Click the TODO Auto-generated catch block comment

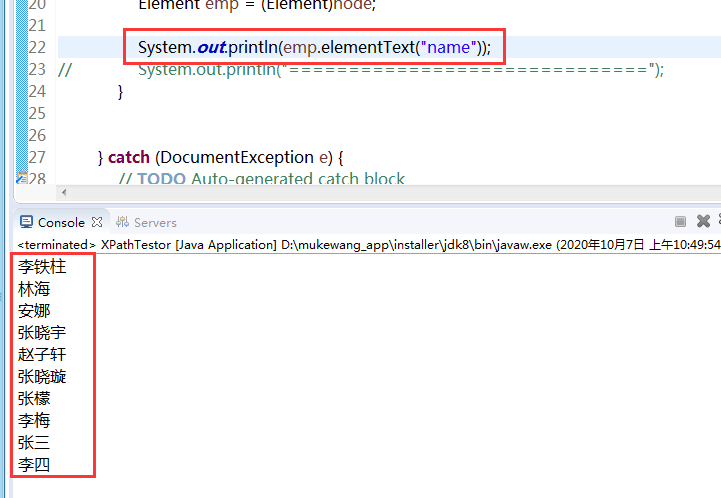click(x=262, y=178)
